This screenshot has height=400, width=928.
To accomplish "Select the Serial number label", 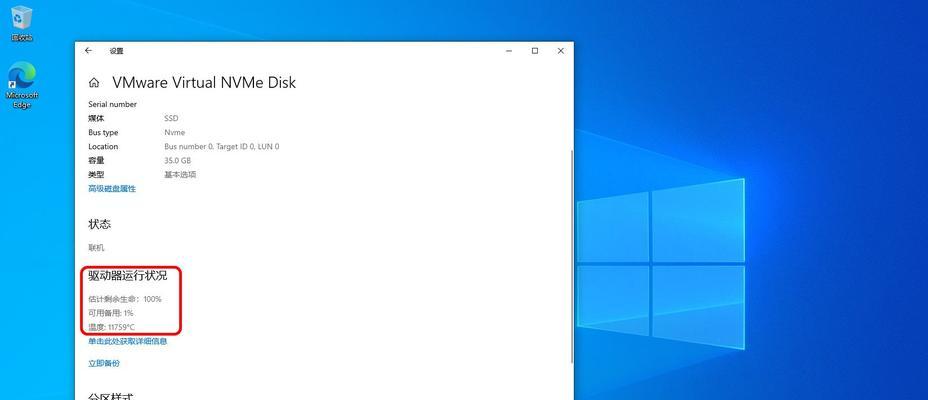I will tap(112, 104).
